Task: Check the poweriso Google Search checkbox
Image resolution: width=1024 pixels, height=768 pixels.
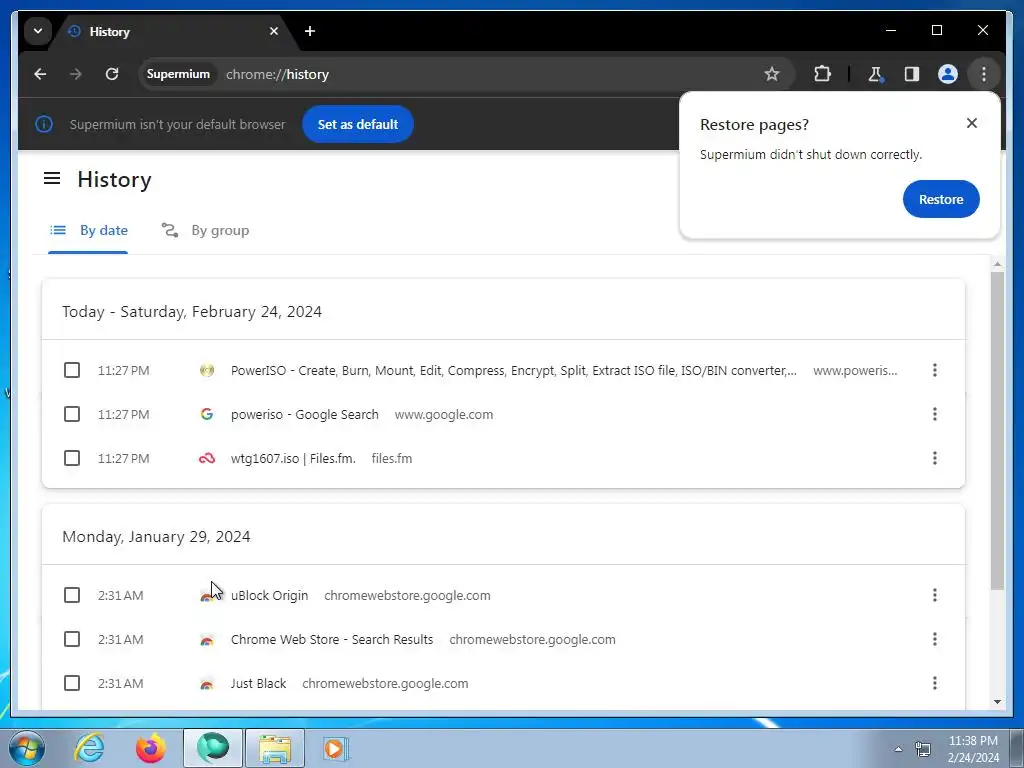Action: point(72,414)
